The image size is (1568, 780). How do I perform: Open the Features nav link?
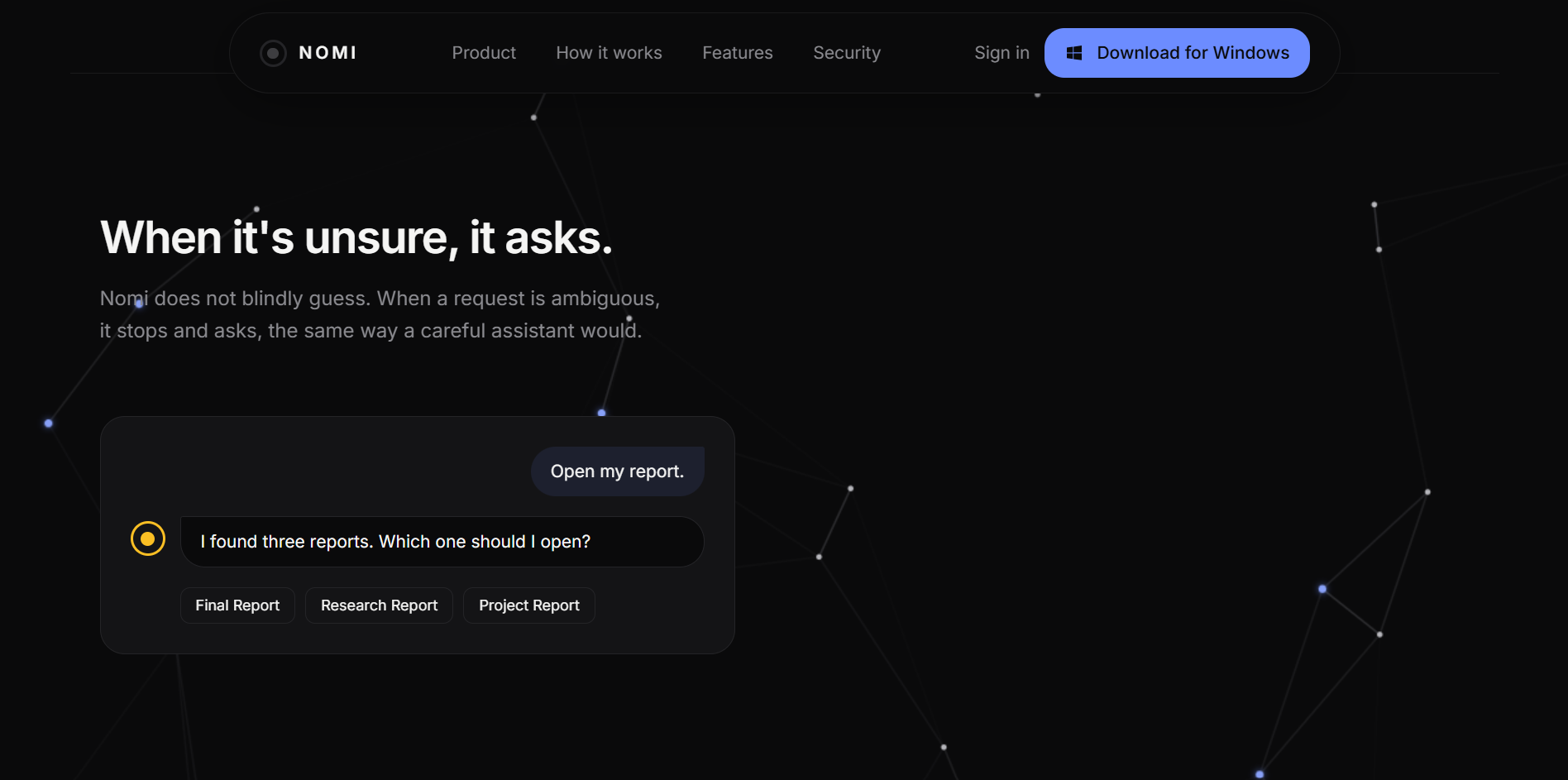[x=738, y=53]
